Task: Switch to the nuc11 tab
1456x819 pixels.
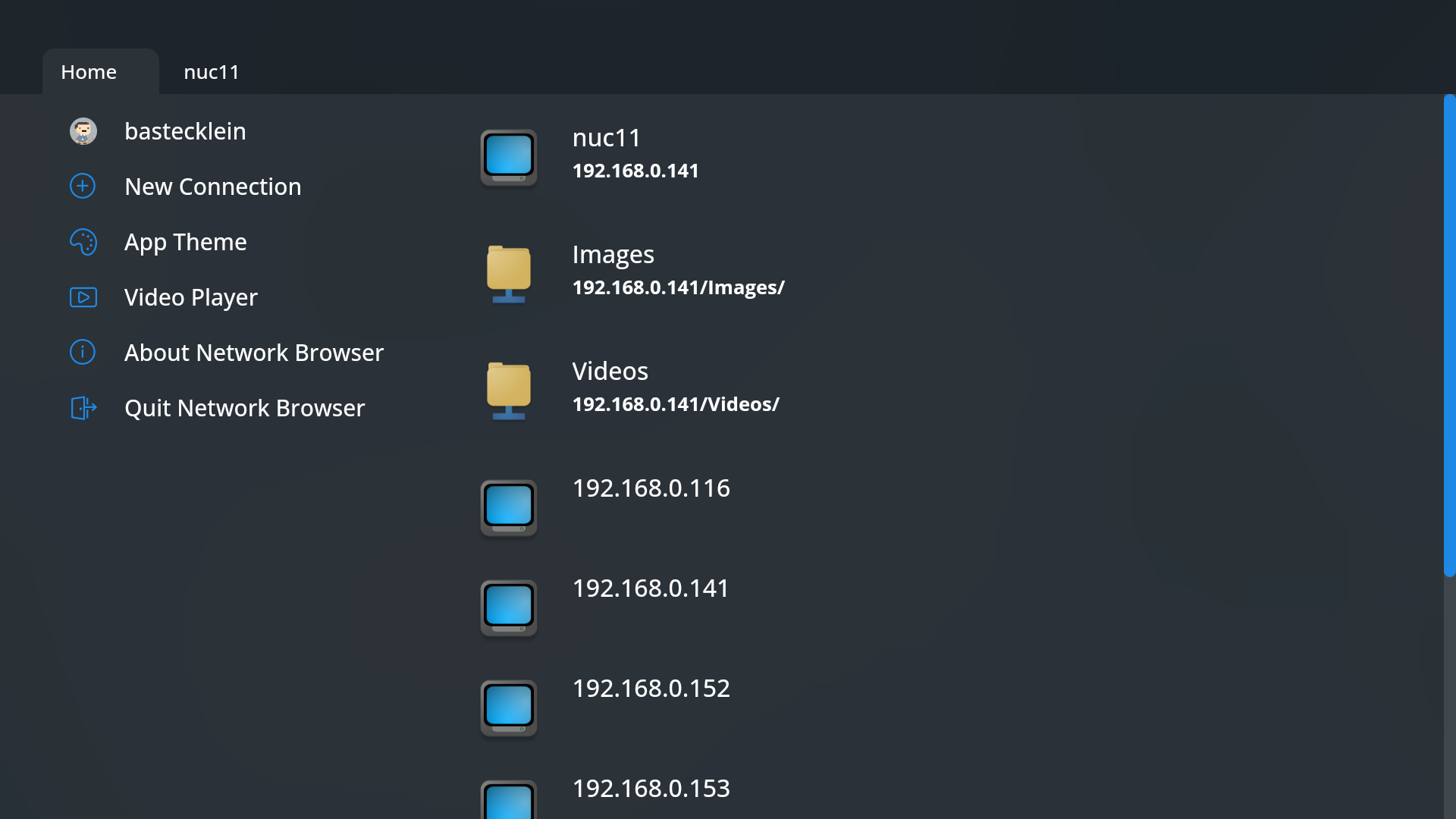Action: 212,72
